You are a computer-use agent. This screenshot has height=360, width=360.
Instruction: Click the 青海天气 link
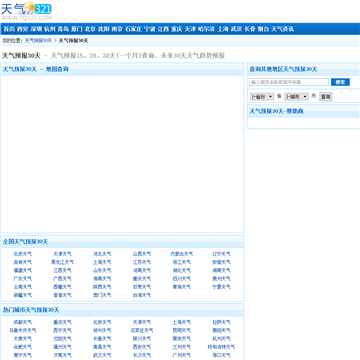(182, 287)
